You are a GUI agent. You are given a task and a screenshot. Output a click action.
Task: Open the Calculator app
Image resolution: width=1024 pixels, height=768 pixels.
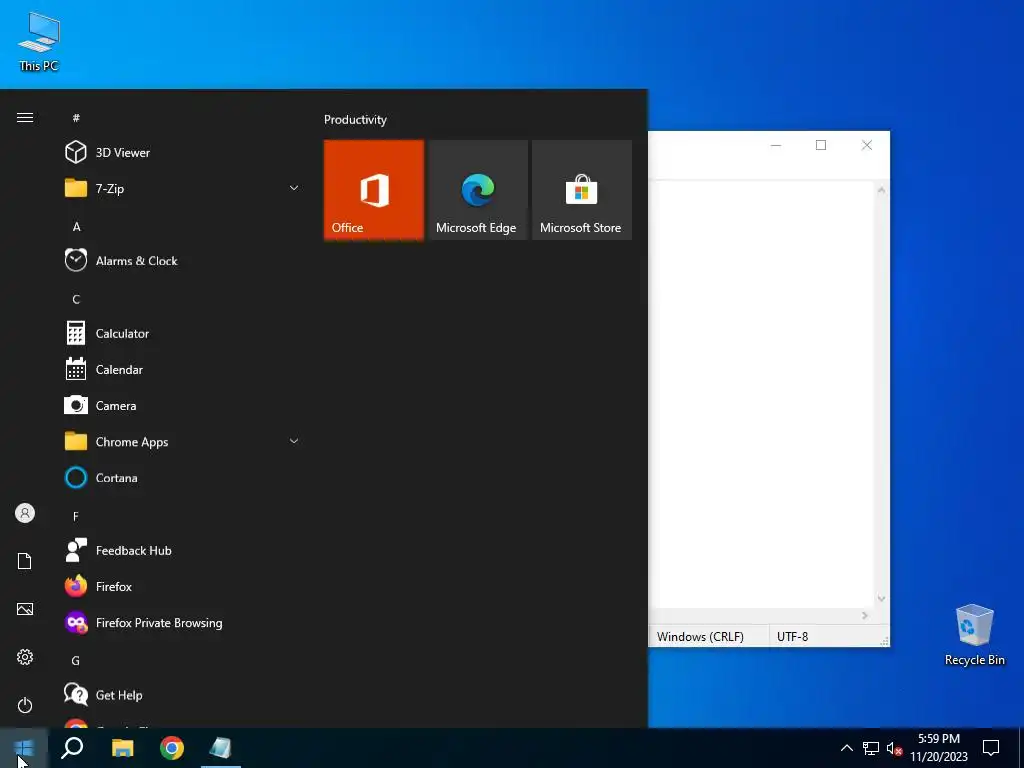(x=183, y=333)
